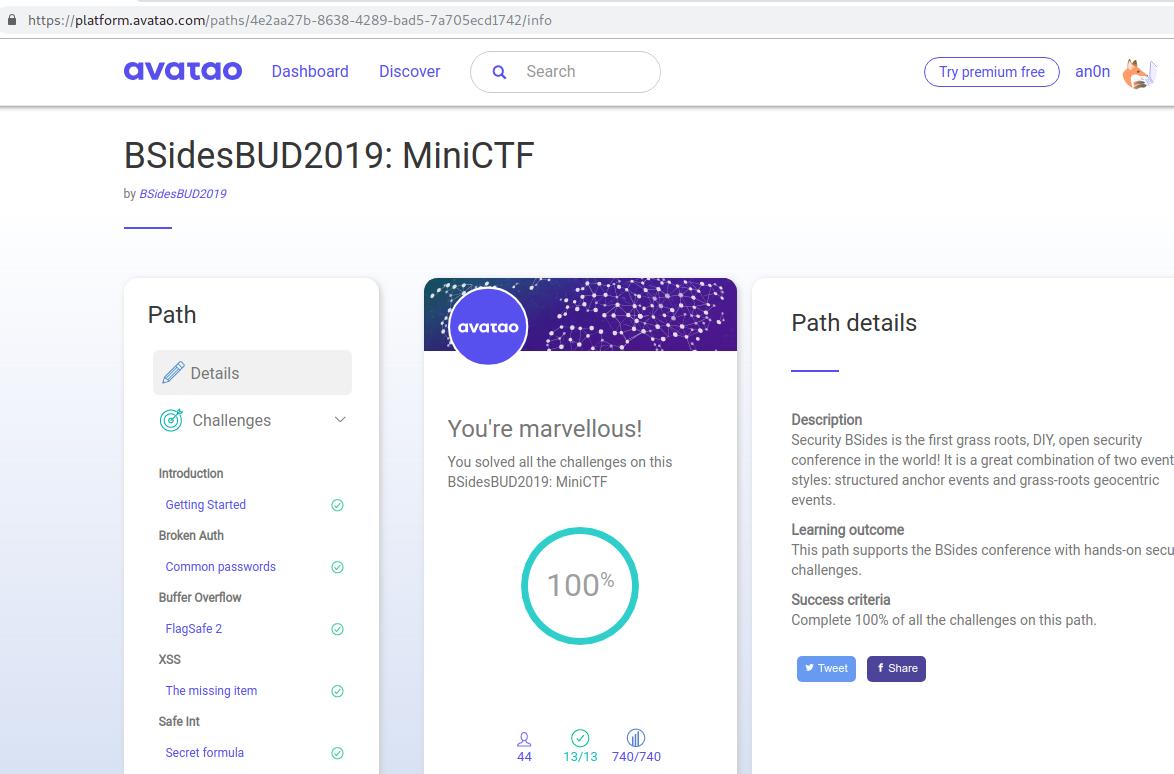Click the 13/13 solved count
The height and width of the screenshot is (774, 1174).
click(x=580, y=757)
